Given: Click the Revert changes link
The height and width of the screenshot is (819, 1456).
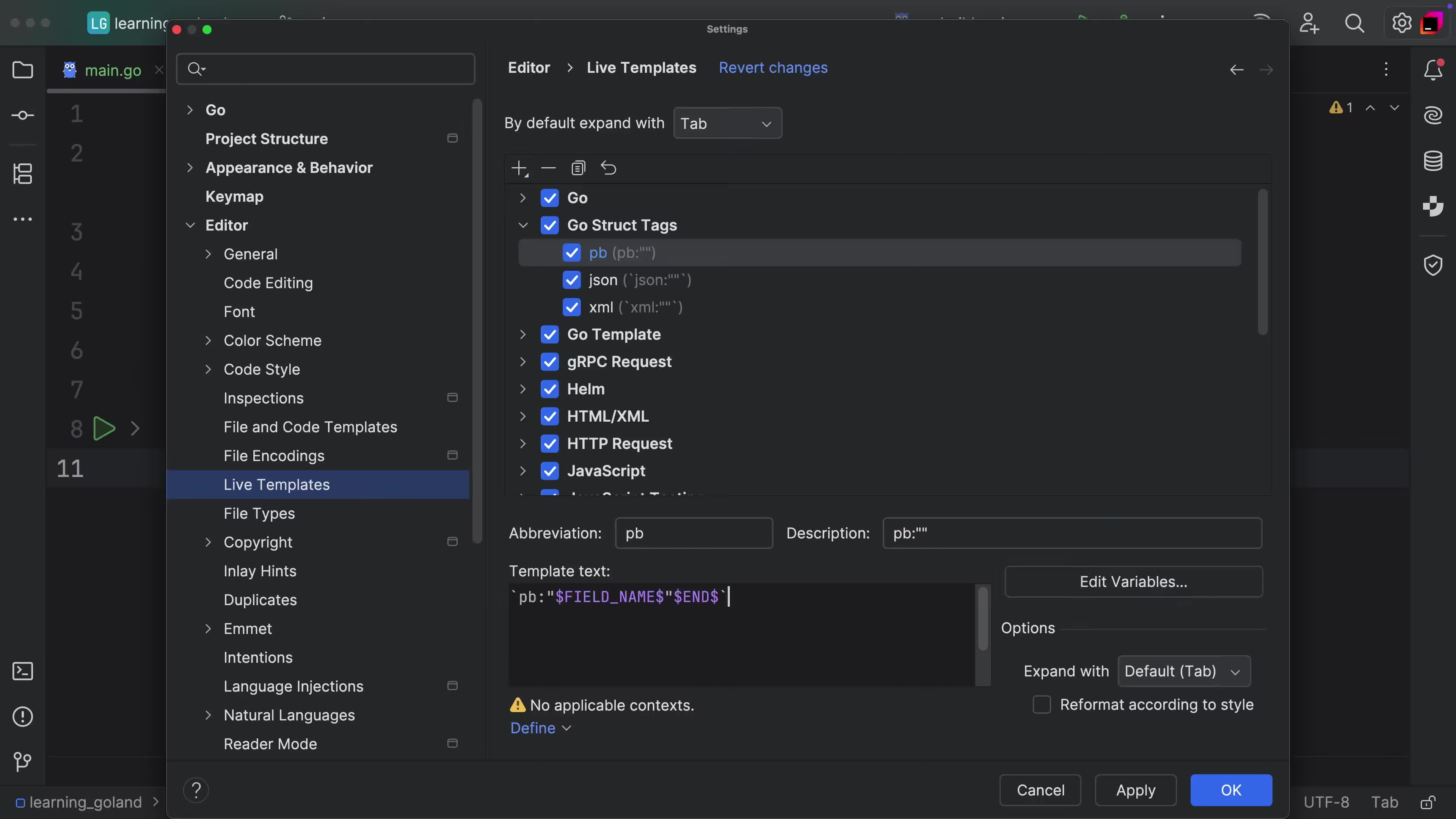Looking at the screenshot, I should 773,67.
